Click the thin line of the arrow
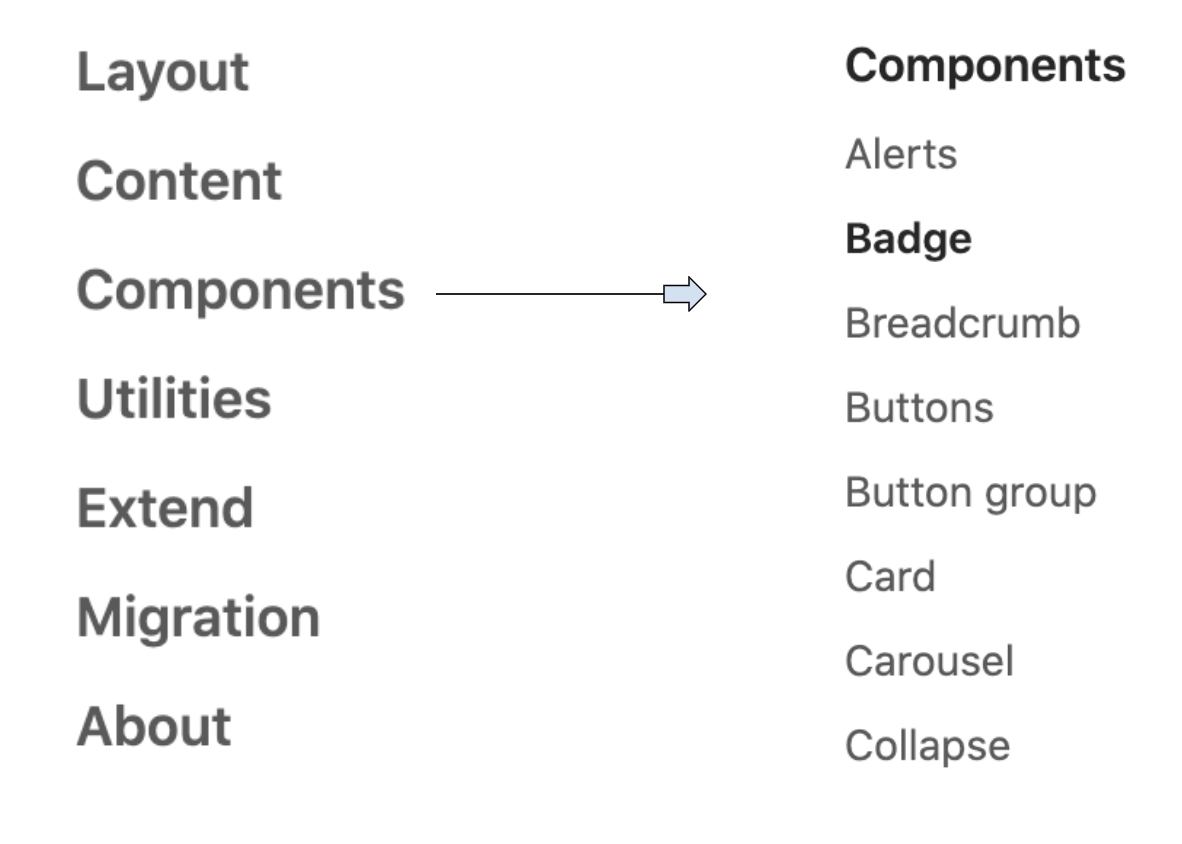The height and width of the screenshot is (844, 1182). (550, 294)
